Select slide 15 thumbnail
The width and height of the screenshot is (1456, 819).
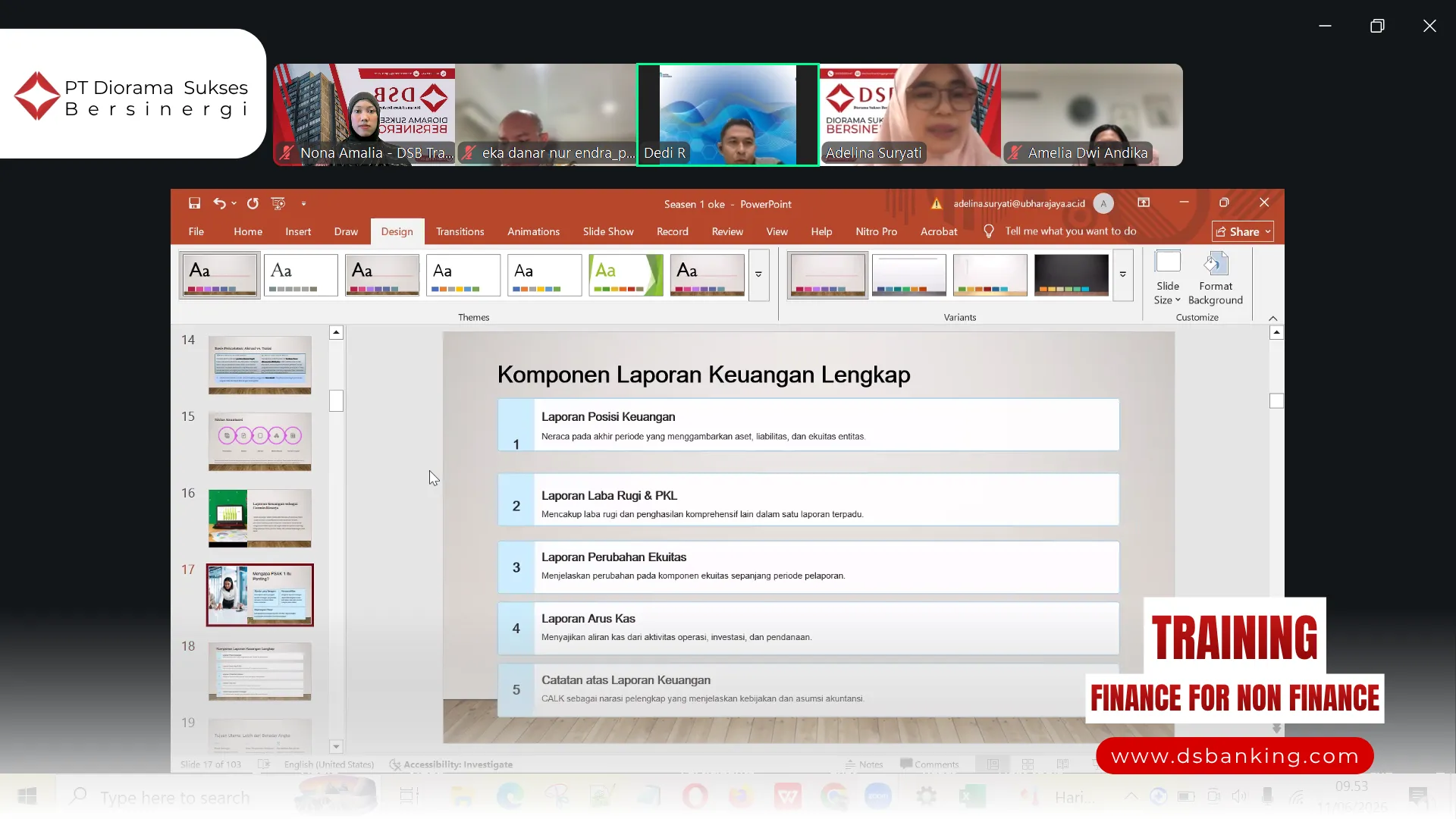259,441
